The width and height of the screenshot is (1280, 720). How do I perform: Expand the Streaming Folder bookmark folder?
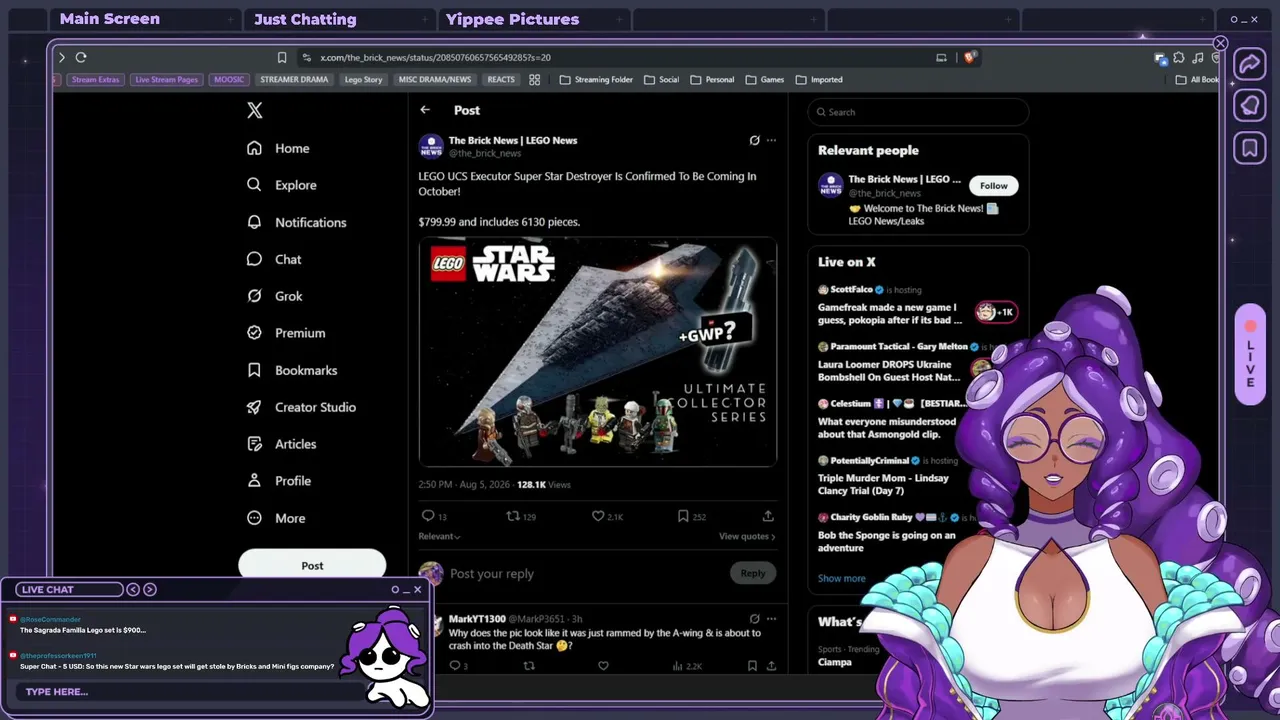[596, 80]
